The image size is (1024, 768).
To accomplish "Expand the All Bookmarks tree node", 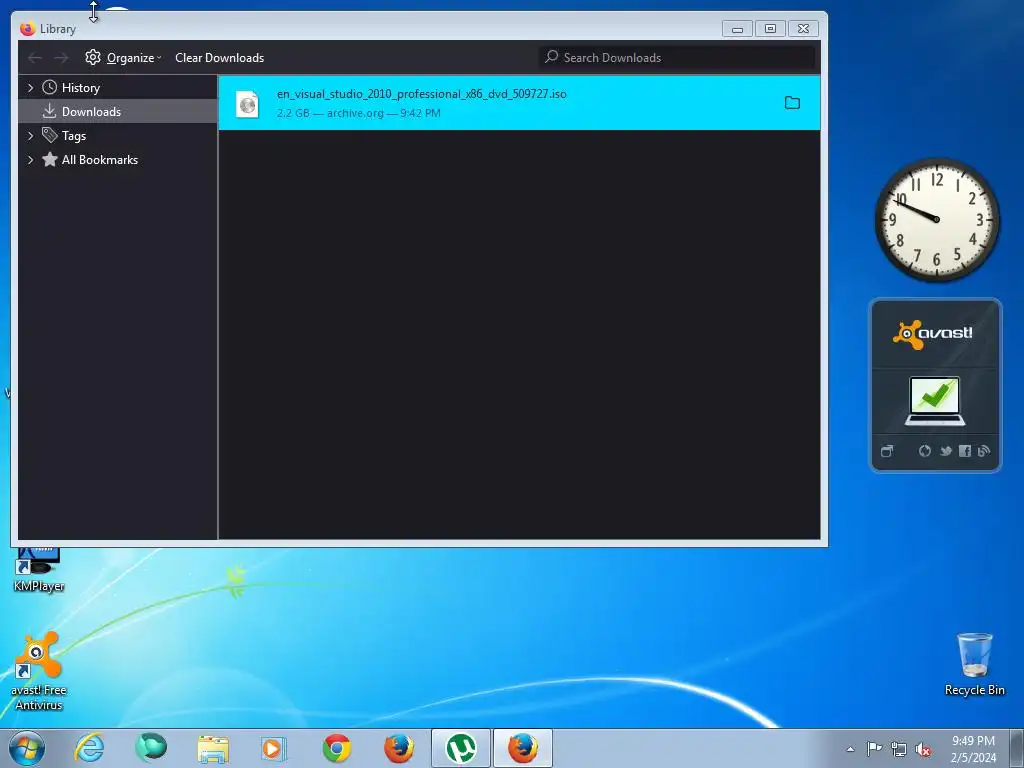I will pos(30,160).
